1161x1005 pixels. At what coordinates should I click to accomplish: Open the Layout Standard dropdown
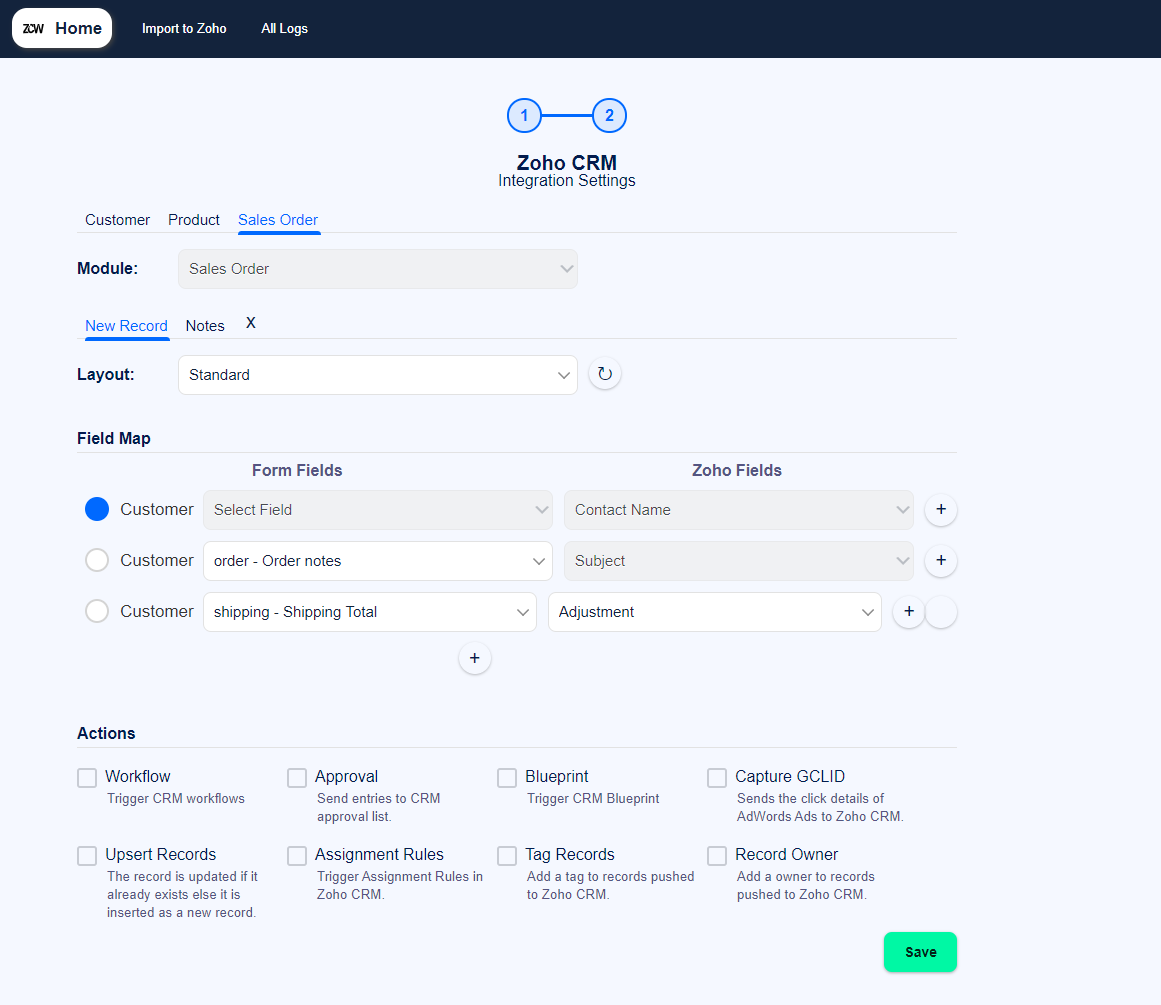pyautogui.click(x=378, y=375)
